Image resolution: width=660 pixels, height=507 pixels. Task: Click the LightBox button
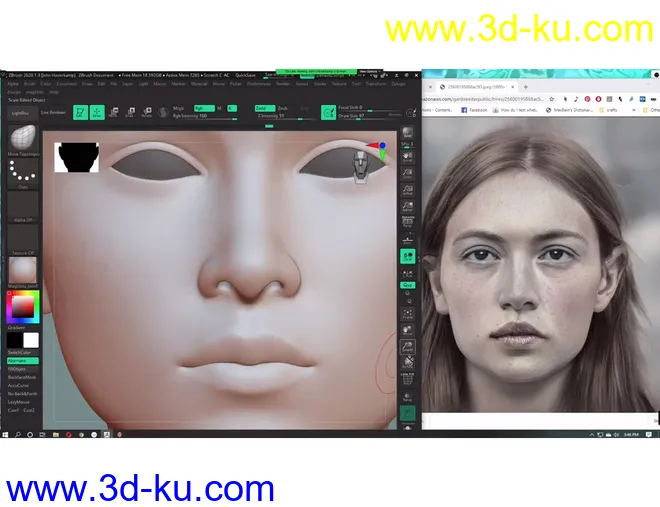(x=21, y=113)
